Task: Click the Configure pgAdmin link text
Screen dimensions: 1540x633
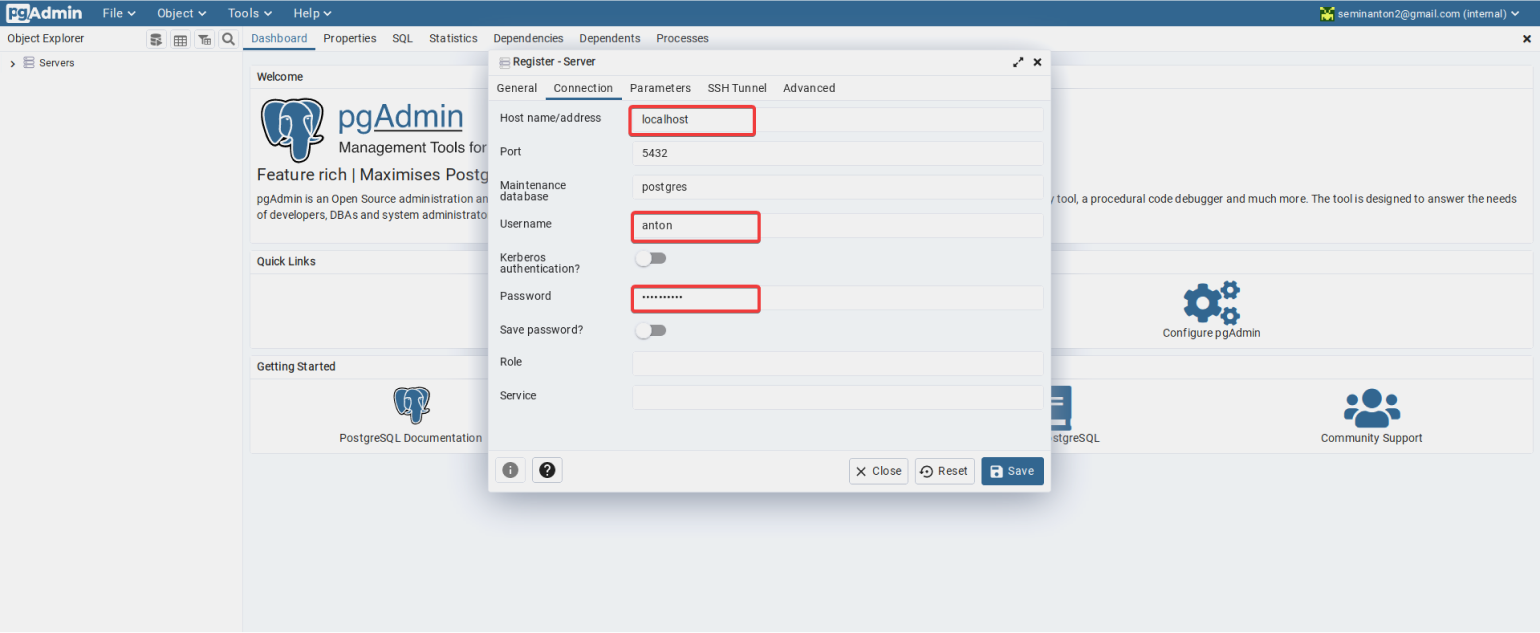Action: (x=1211, y=333)
